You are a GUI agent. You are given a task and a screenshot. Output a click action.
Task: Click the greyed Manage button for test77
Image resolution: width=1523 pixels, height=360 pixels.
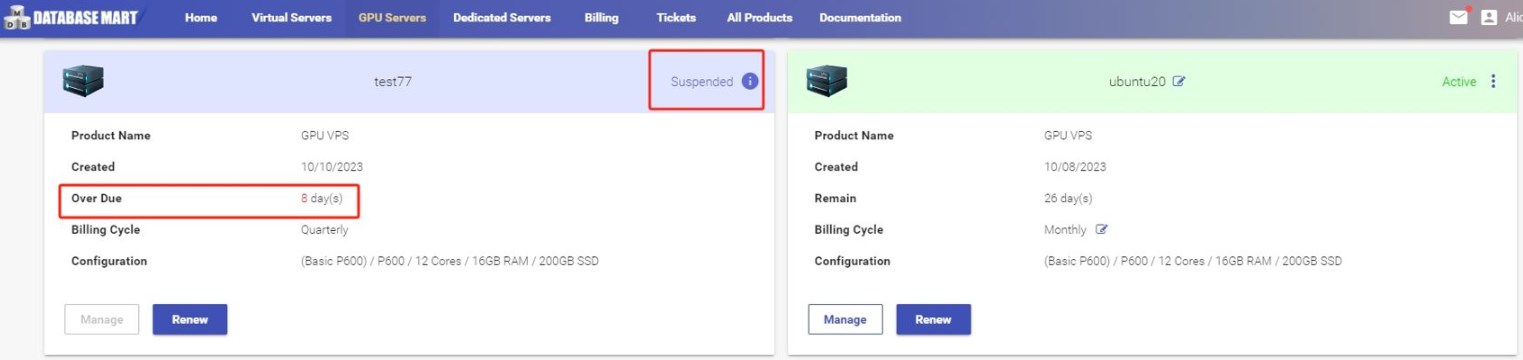click(102, 319)
